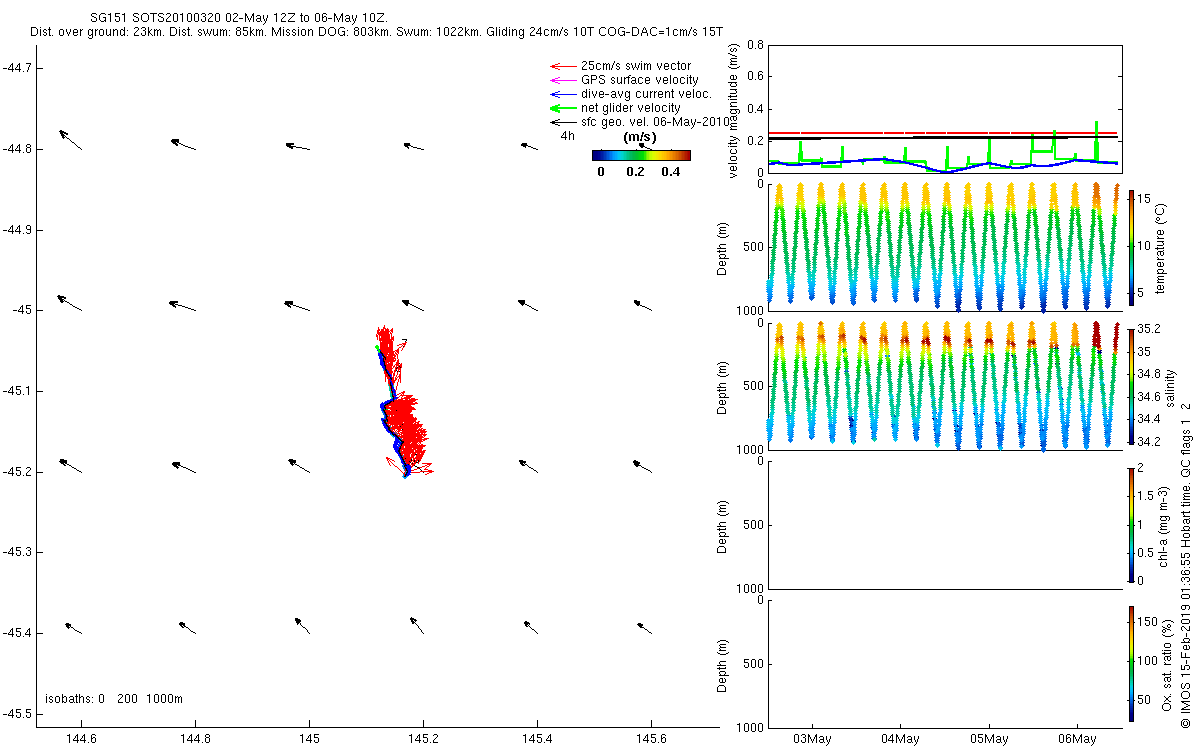This screenshot has width=1200, height=750.
Task: Click the '145.6' longitude tick label
Action: click(x=652, y=739)
